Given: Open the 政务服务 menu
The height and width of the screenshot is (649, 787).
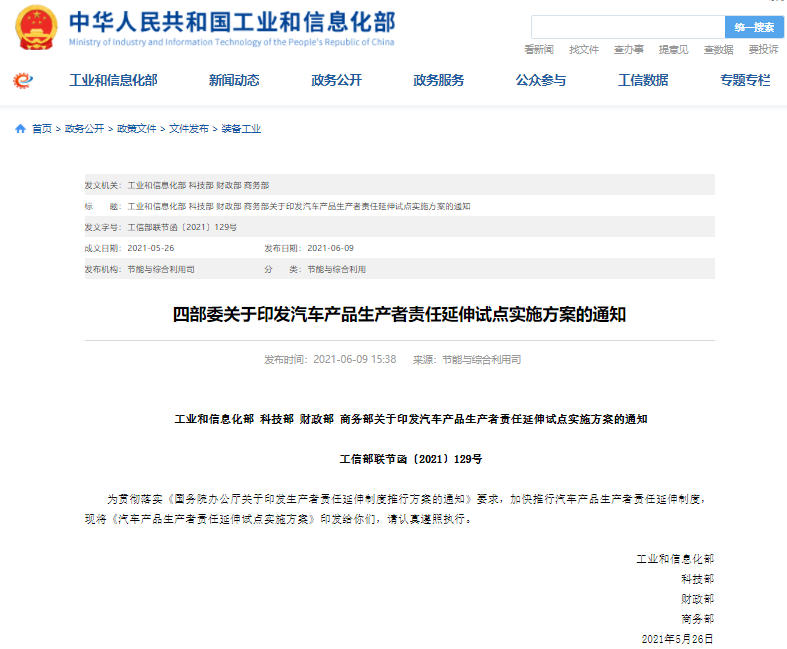Looking at the screenshot, I should tap(438, 81).
